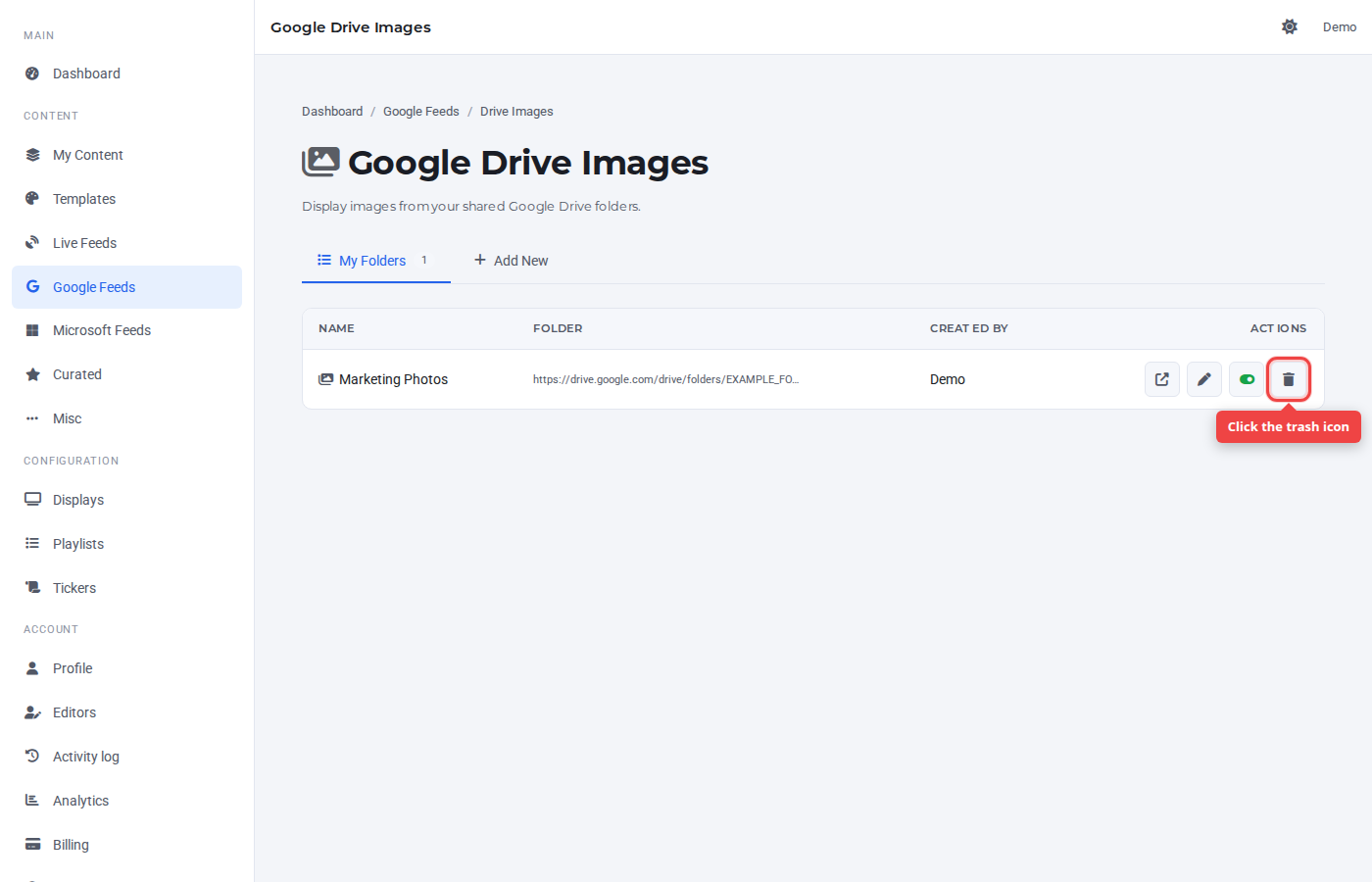Open Dashboard from the sidebar
Screen dimensions: 1372x882
pyautogui.click(x=126, y=73)
